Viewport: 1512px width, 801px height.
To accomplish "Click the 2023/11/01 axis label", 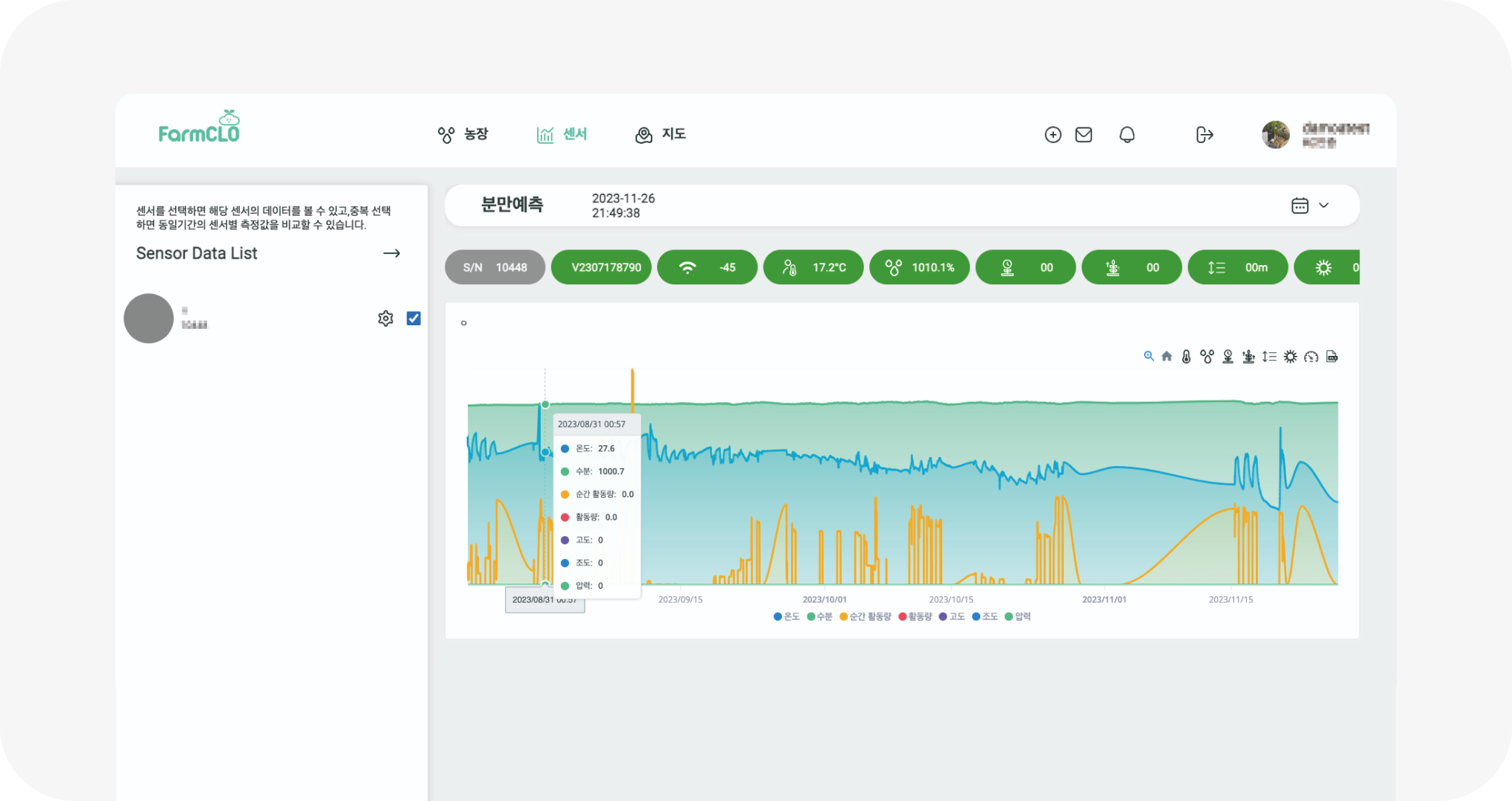I will click(1104, 599).
